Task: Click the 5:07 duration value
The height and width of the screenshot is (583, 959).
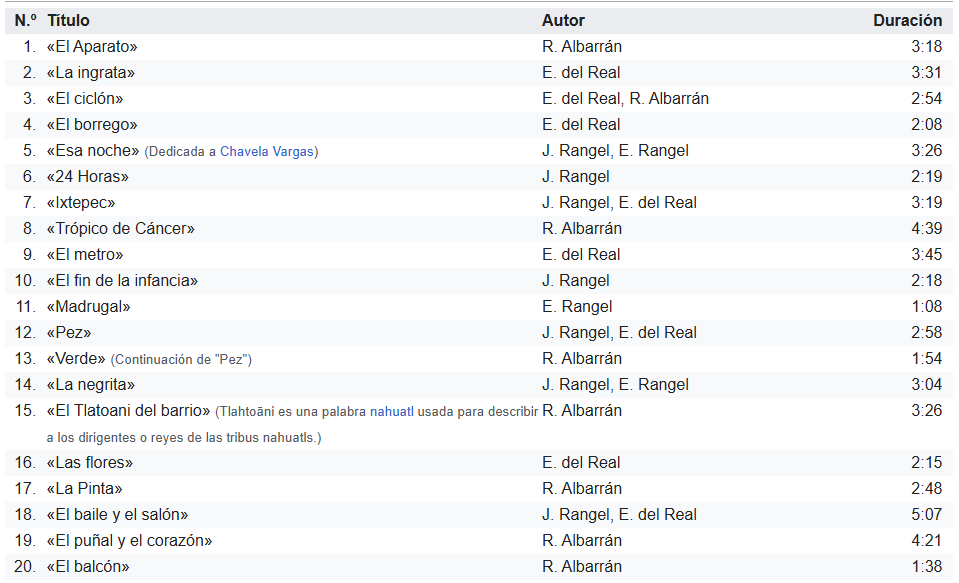Action: pyautogui.click(x=927, y=515)
